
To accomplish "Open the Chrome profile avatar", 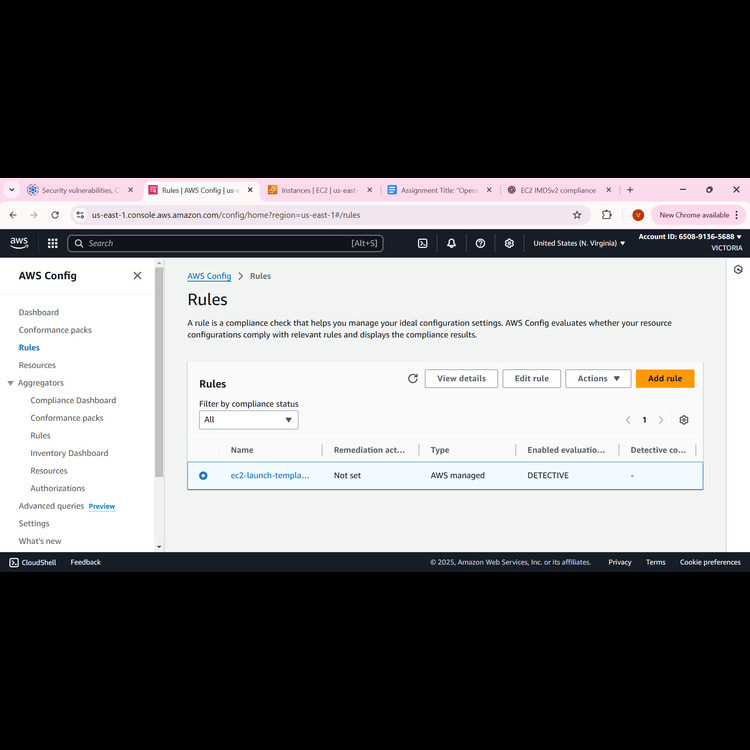I will pyautogui.click(x=638, y=215).
